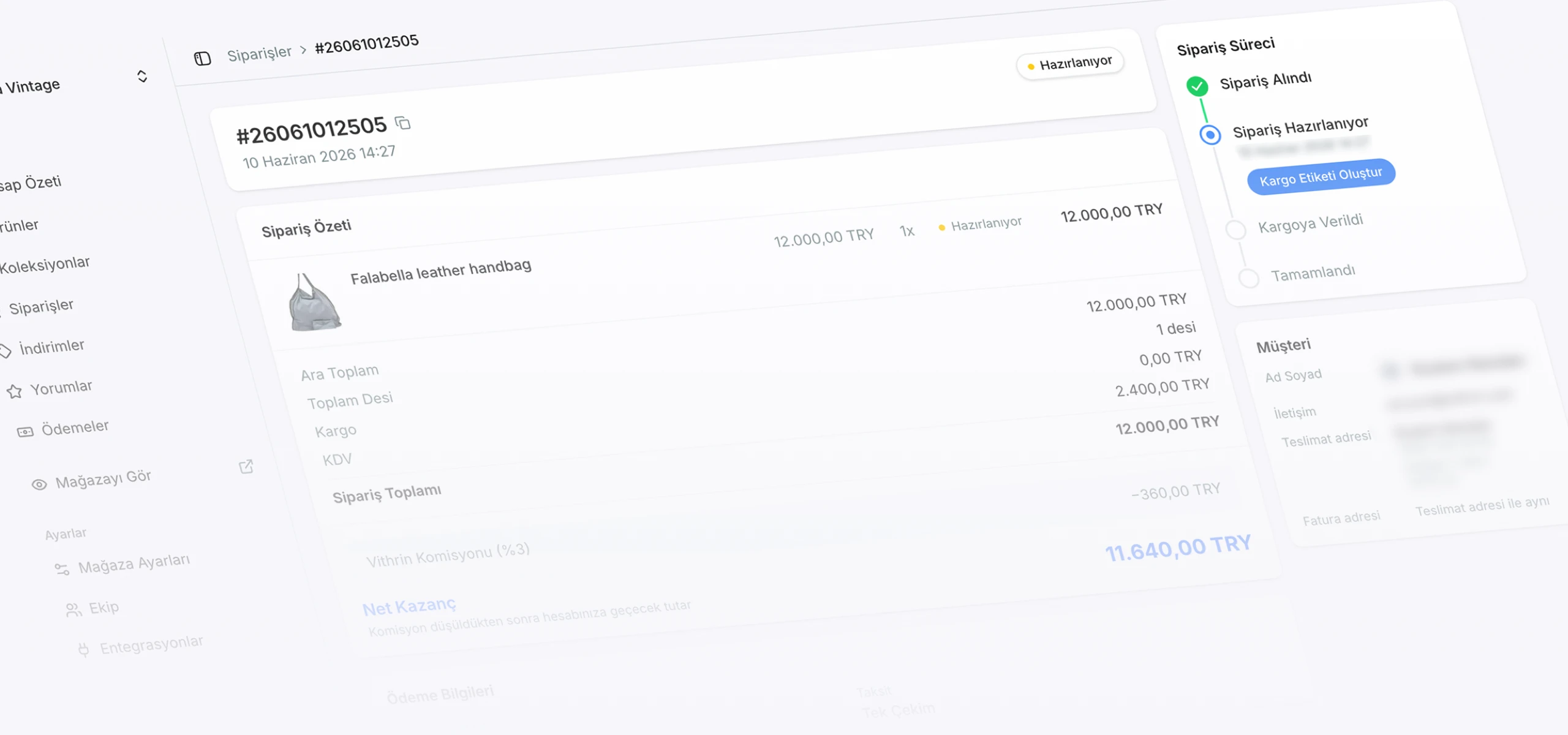The width and height of the screenshot is (1568, 735).
Task: Click the handbag product thumbnail
Action: (314, 303)
